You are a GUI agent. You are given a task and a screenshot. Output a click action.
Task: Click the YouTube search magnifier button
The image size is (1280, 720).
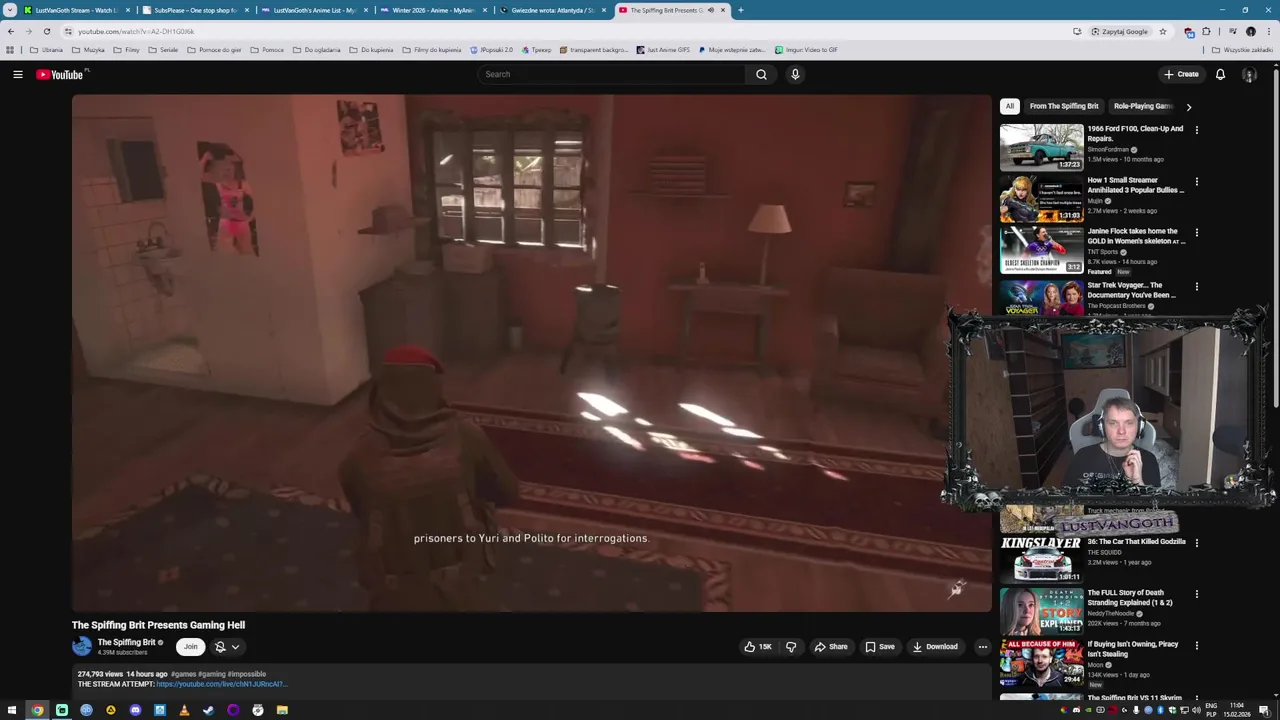(x=761, y=74)
